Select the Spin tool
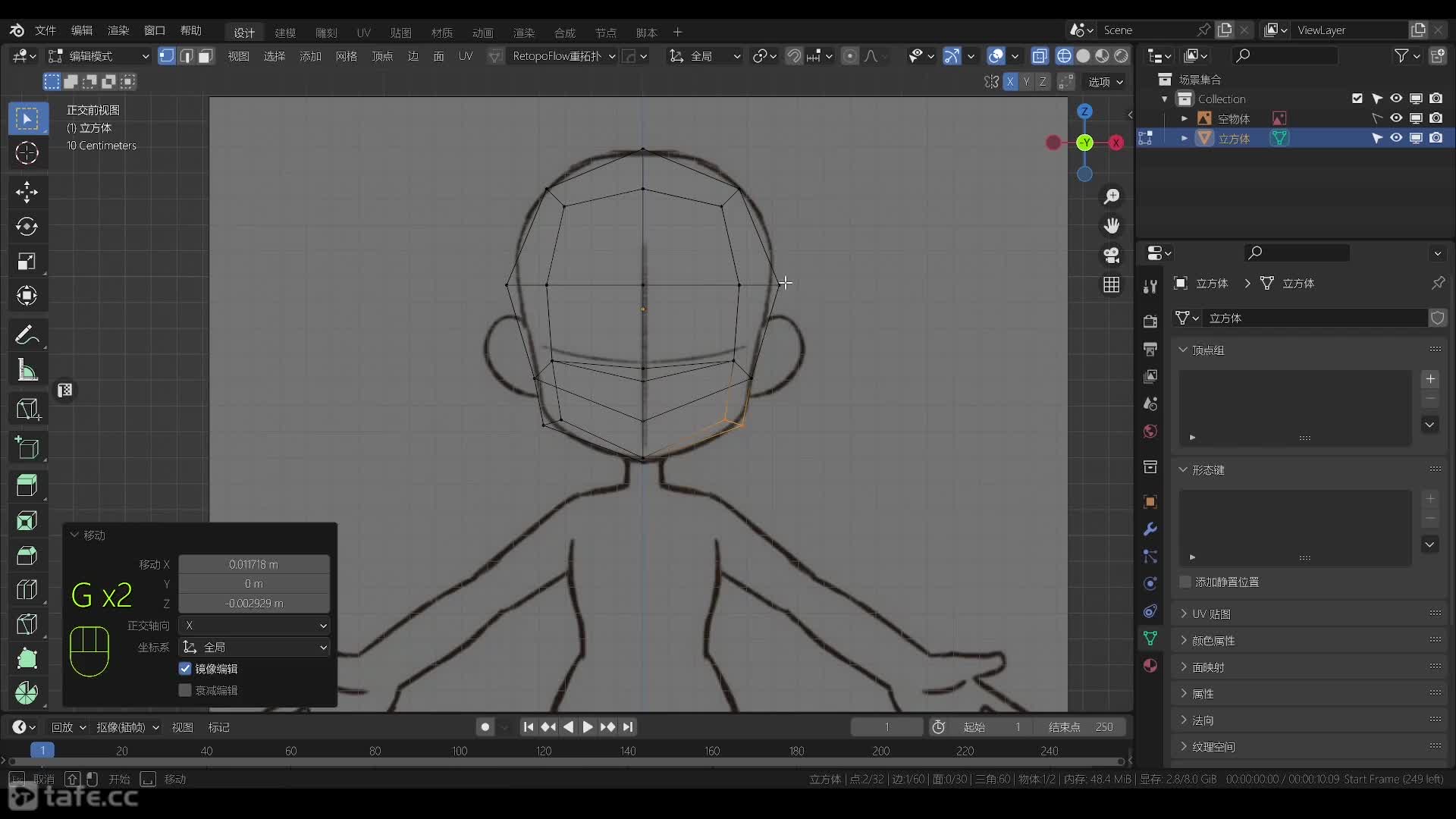Viewport: 1456px width, 819px height. pos(27,692)
